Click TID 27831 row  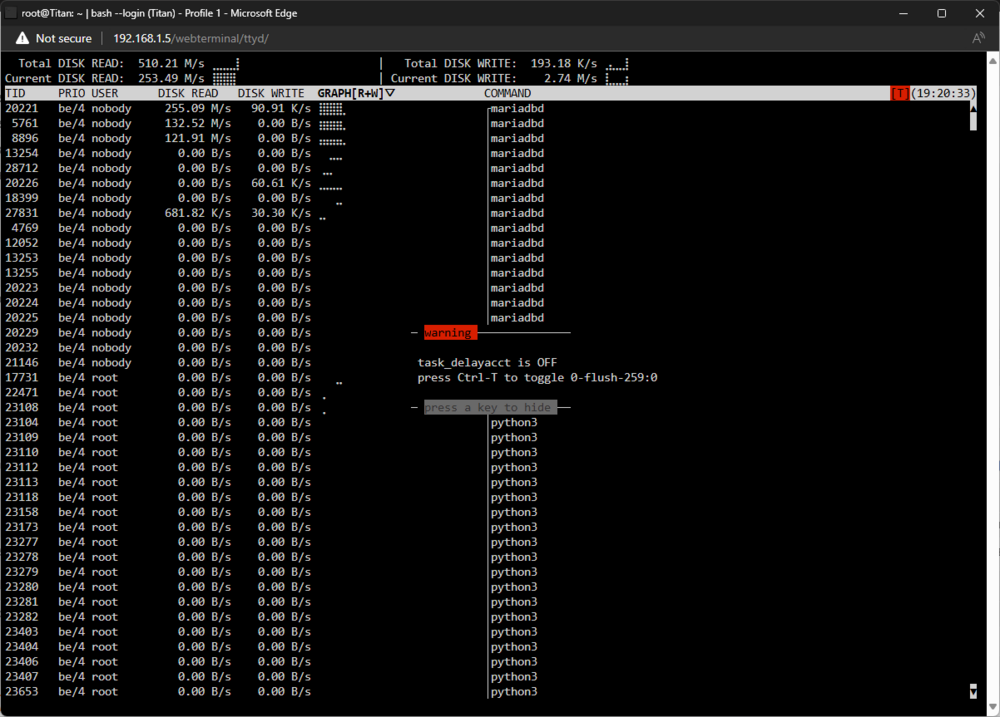tap(274, 213)
